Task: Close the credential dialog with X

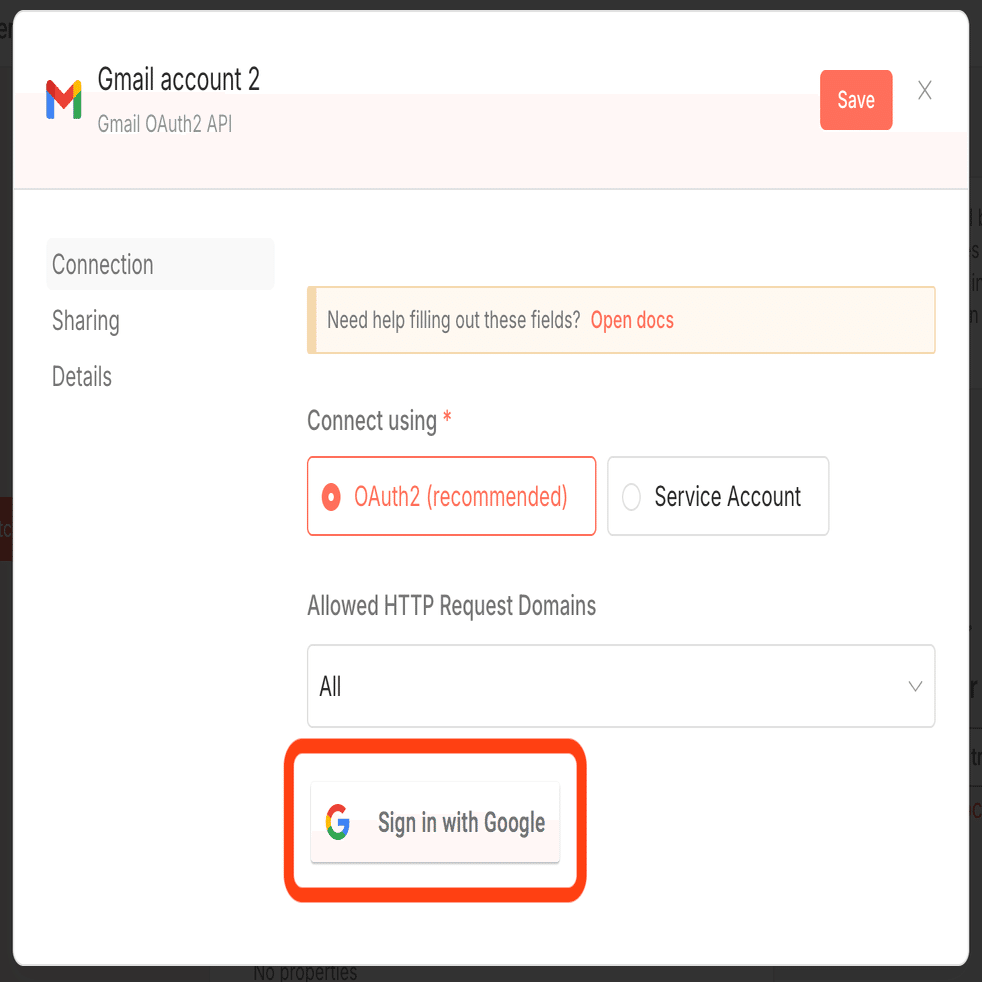Action: tap(925, 91)
